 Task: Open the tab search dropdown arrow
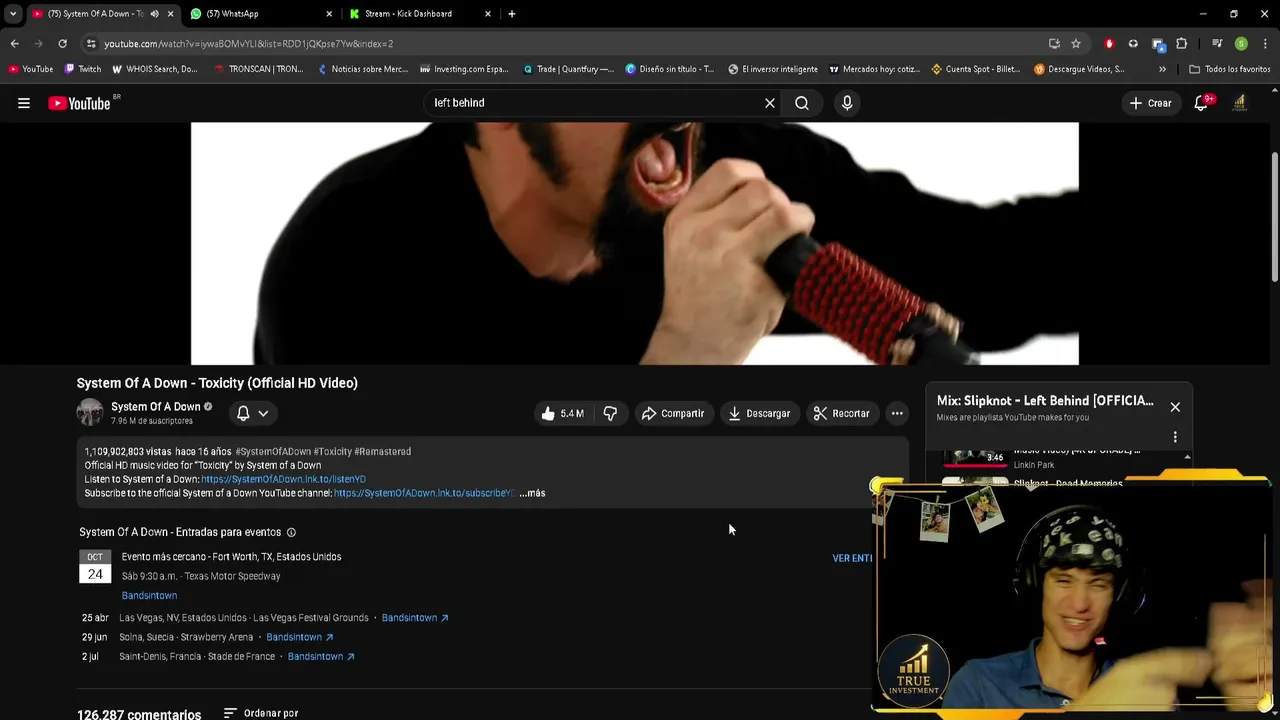click(12, 14)
